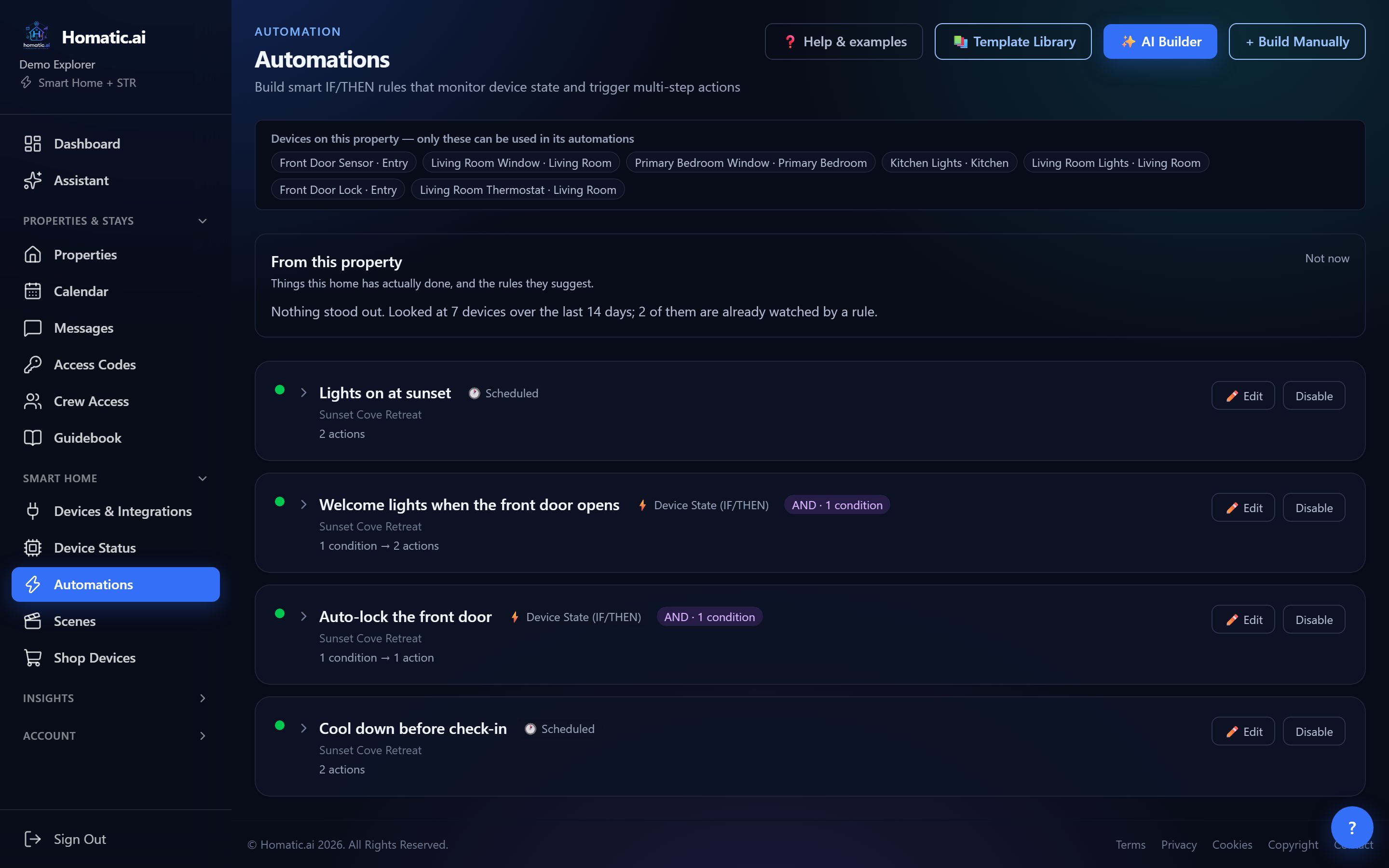Open the Automations menu item
Image resolution: width=1389 pixels, height=868 pixels.
coord(115,584)
